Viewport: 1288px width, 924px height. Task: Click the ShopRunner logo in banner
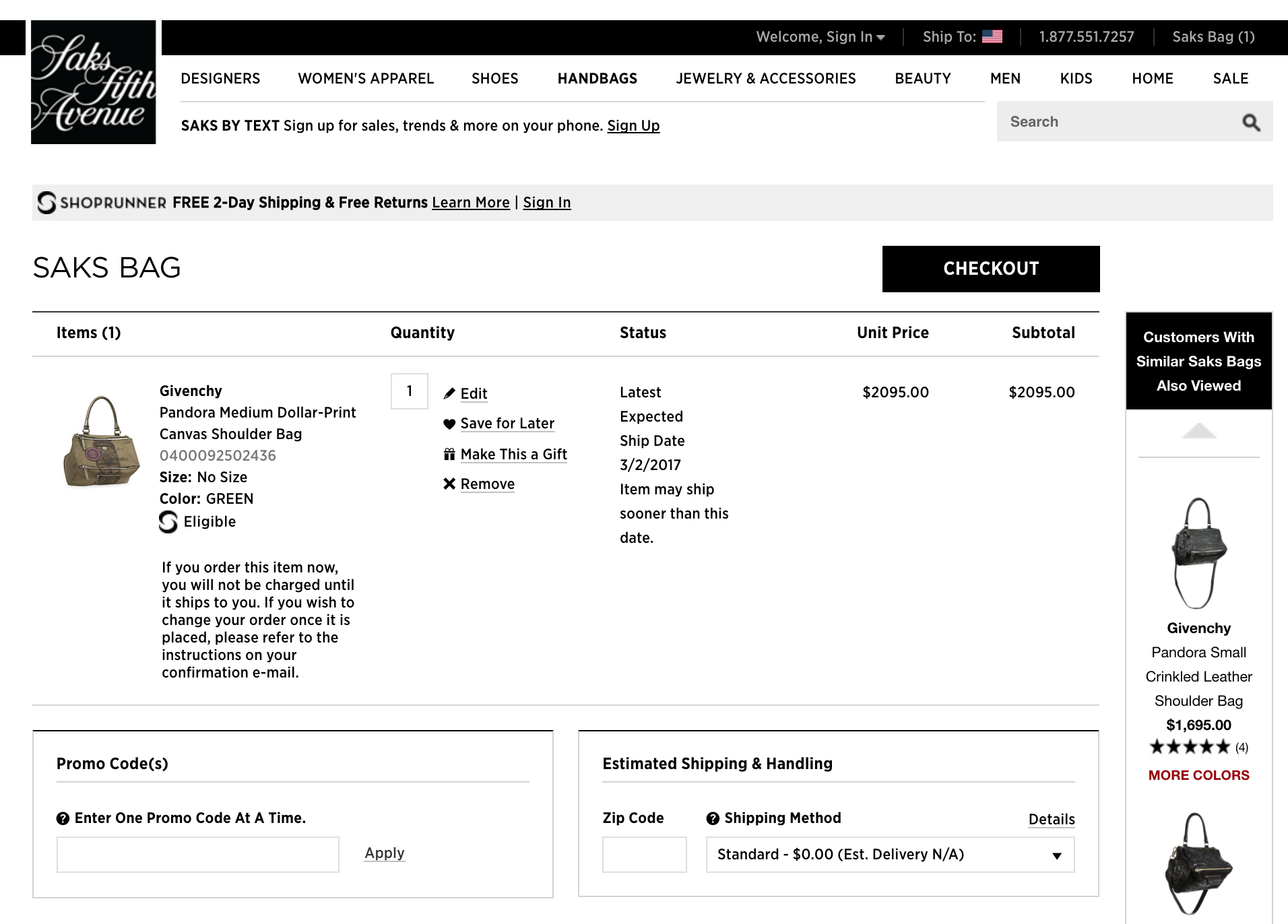[x=102, y=203]
